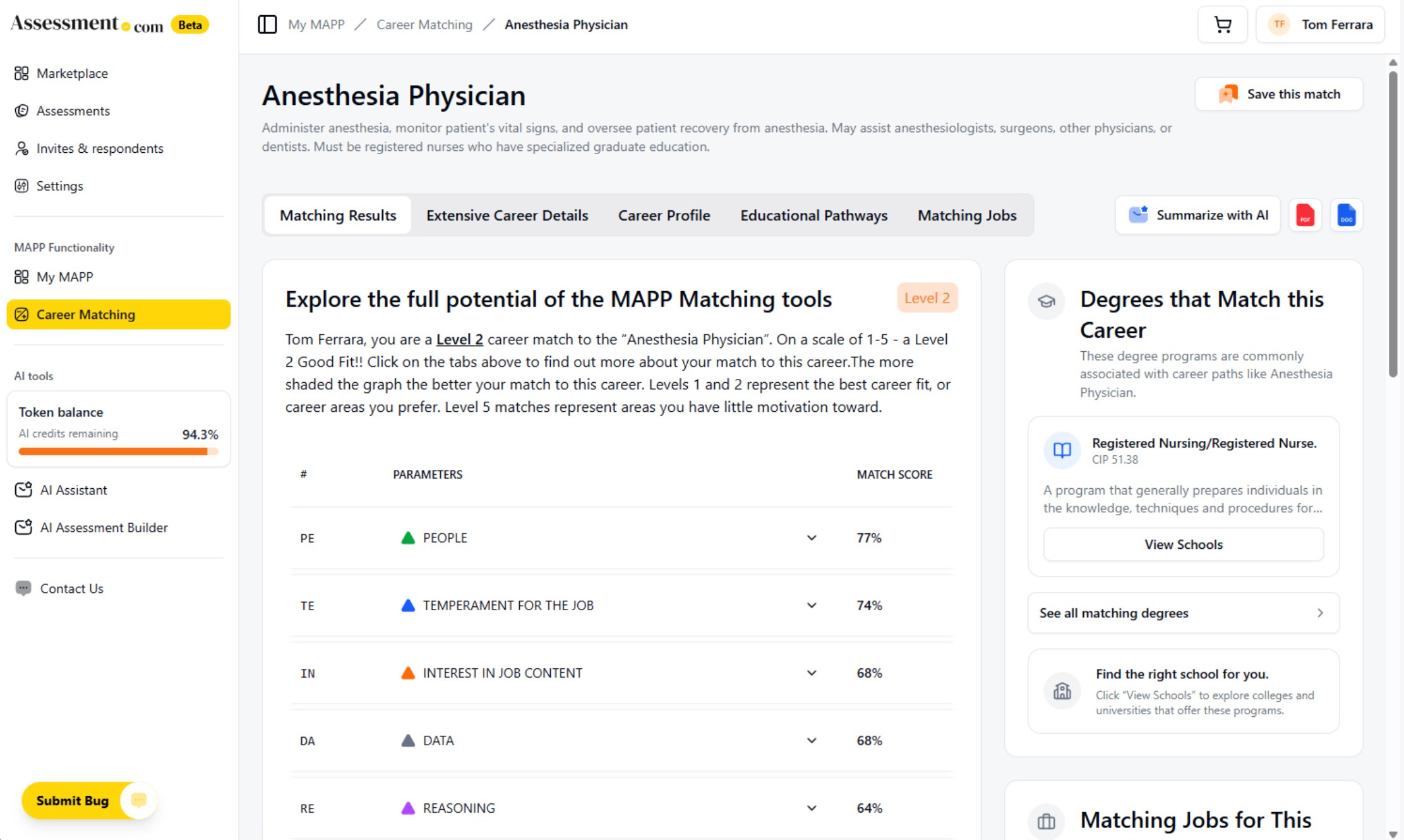Click the 74% match score
The width and height of the screenshot is (1404, 840).
pyautogui.click(x=869, y=605)
